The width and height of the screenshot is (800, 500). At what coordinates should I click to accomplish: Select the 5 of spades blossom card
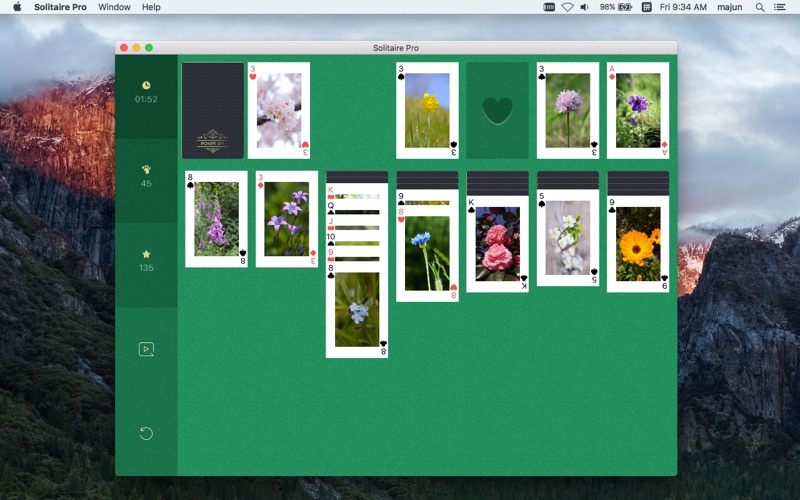[568, 238]
